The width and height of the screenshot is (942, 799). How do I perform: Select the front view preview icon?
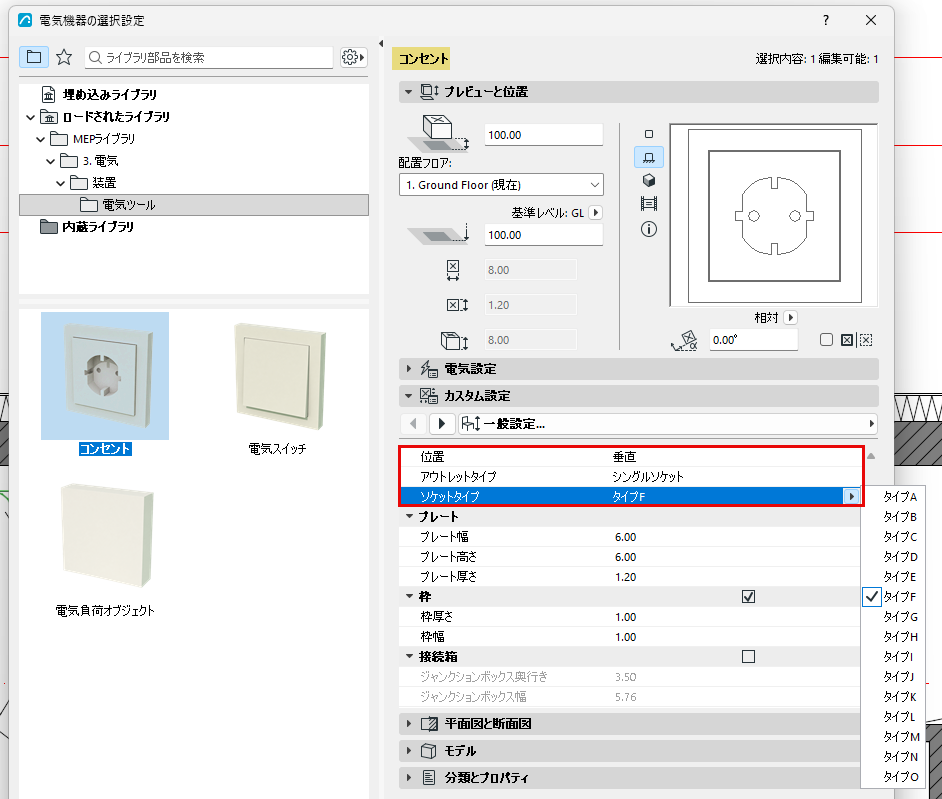(649, 157)
